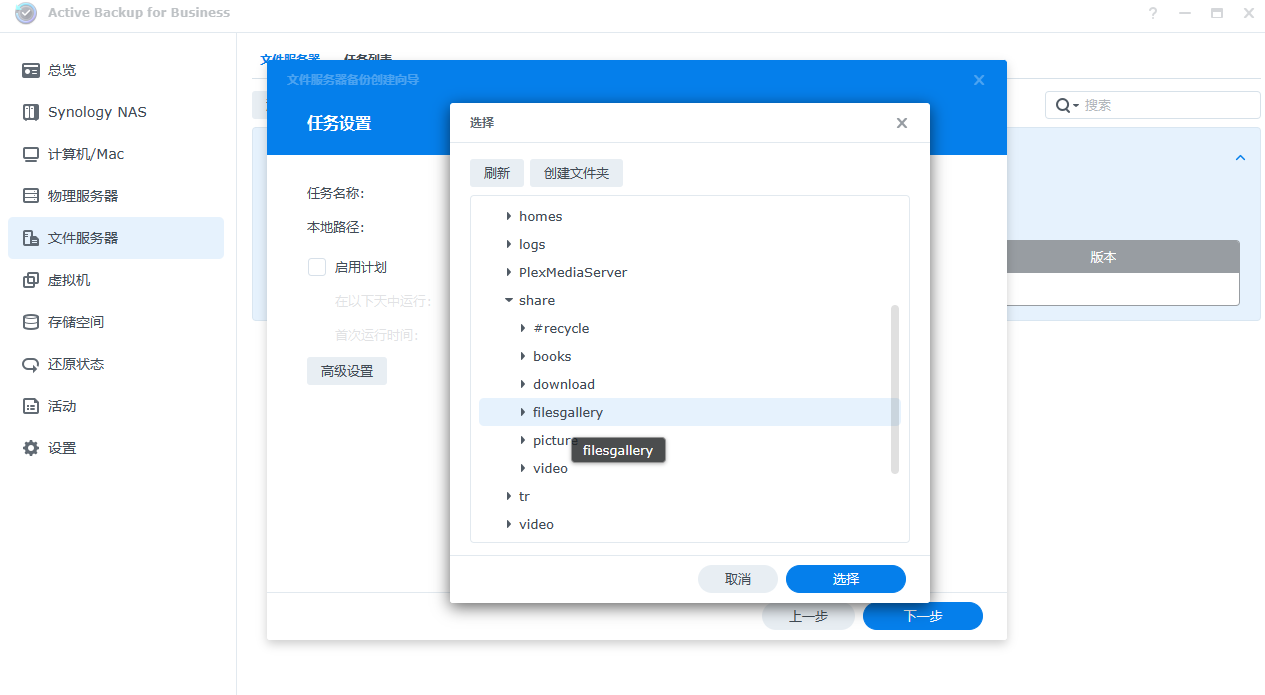Collapse the share folder tree node
The height and width of the screenshot is (695, 1265).
pos(509,300)
